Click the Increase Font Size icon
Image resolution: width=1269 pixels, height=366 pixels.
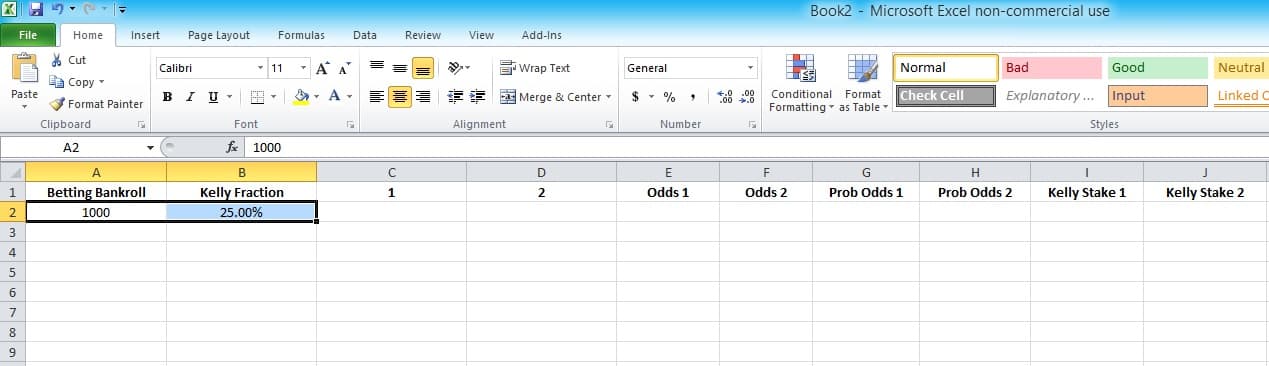322,68
